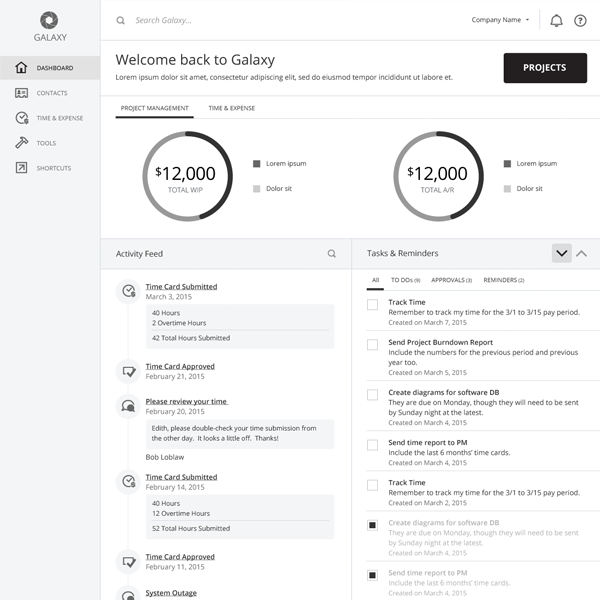The width and height of the screenshot is (600, 600).
Task: Click the Lorem ipsum swatch in Total WIP legend
Action: (x=256, y=164)
